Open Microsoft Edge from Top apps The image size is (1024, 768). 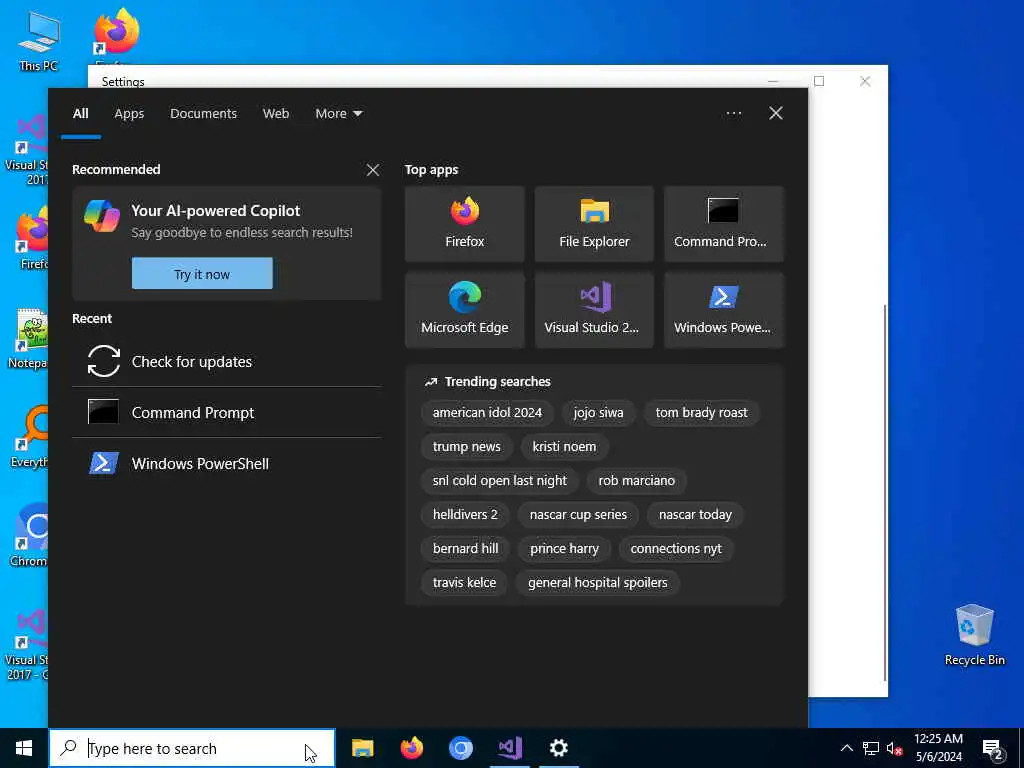pos(464,310)
